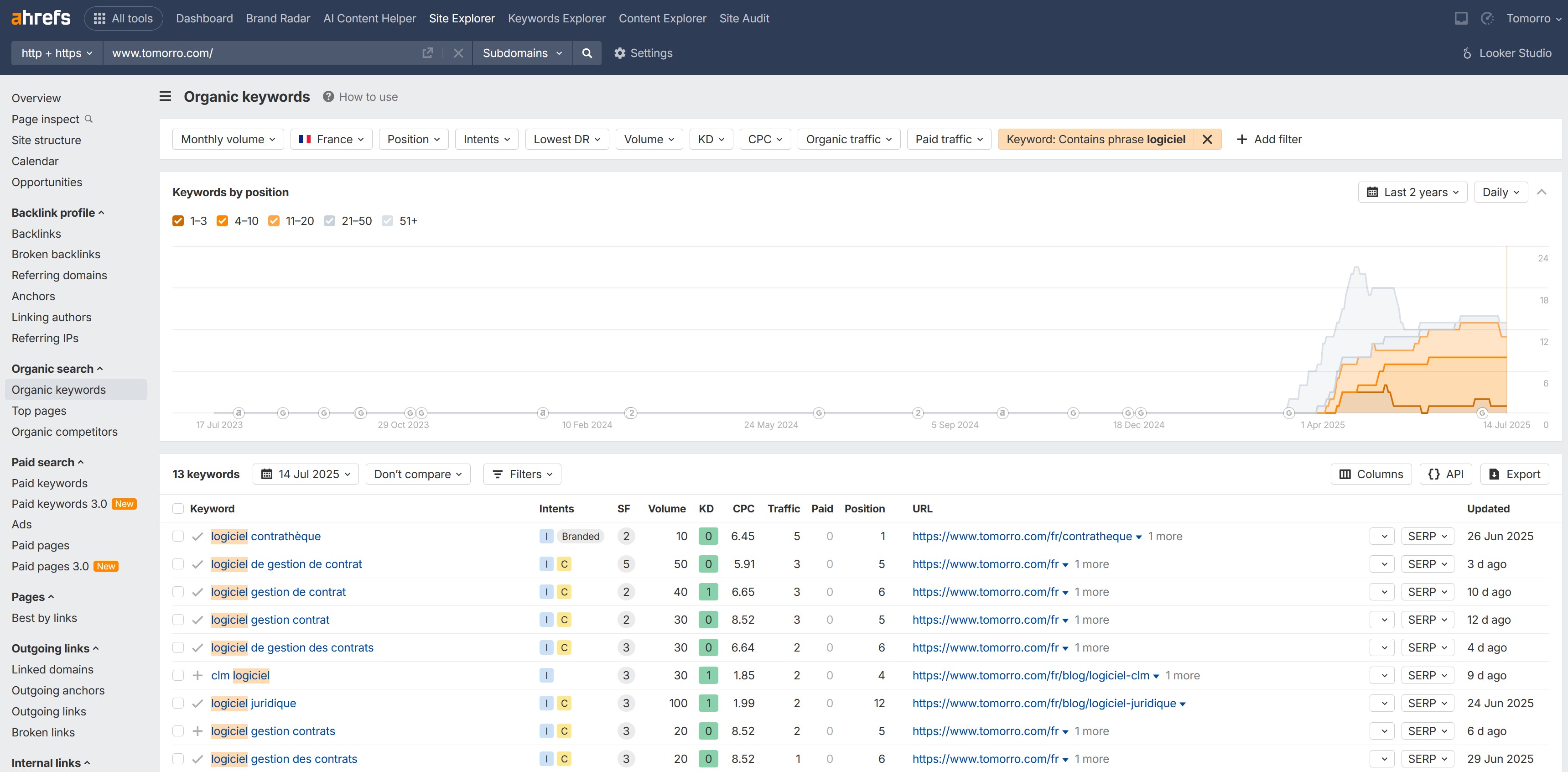Click chart marker labeled 2 near 10 Feb 2024

[632, 413]
